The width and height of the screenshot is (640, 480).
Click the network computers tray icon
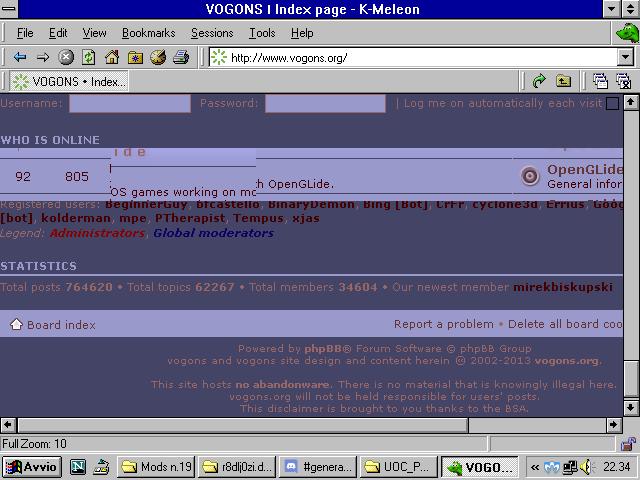point(569,467)
